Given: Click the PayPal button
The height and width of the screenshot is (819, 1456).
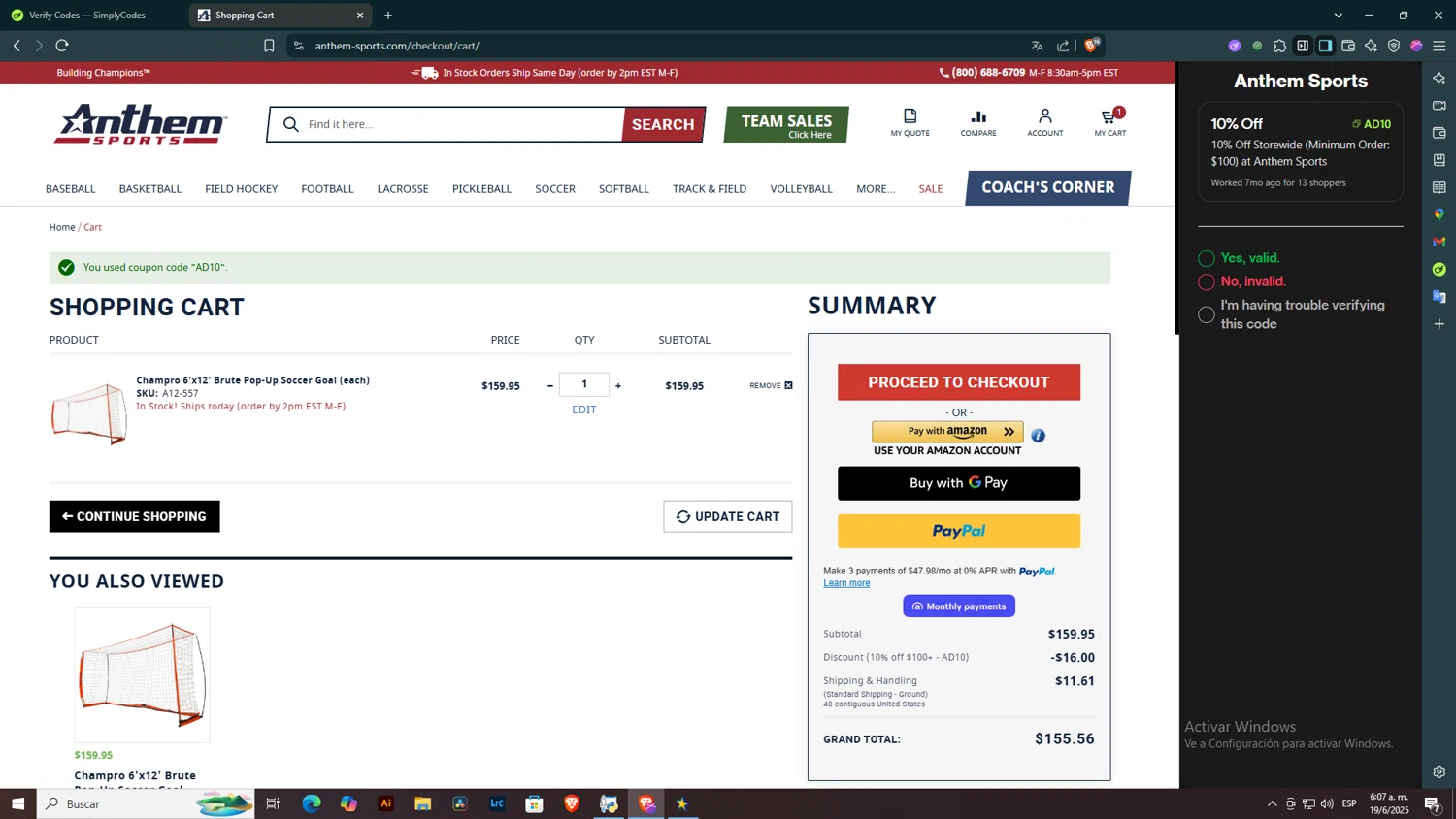Looking at the screenshot, I should point(959,531).
